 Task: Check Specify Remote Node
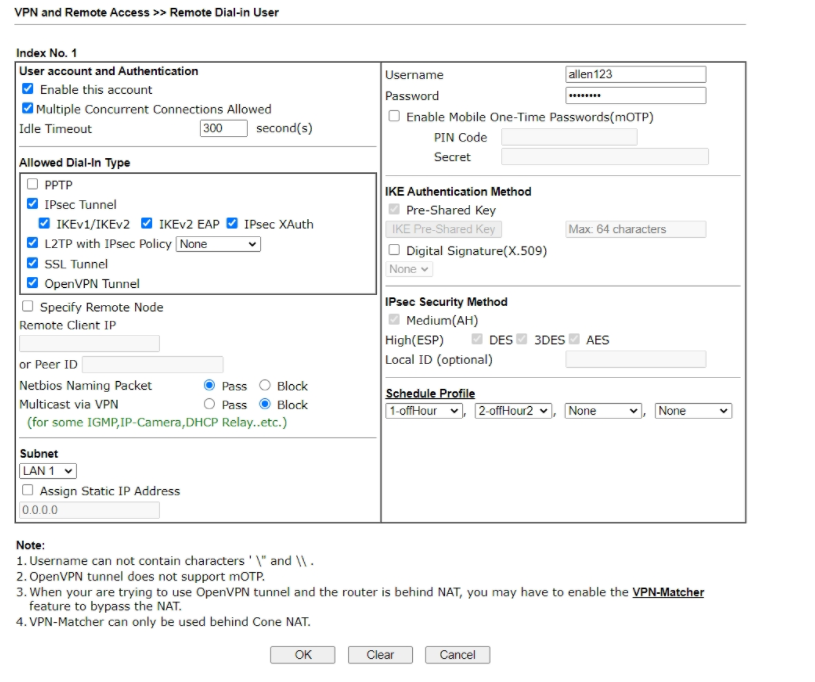click(28, 307)
